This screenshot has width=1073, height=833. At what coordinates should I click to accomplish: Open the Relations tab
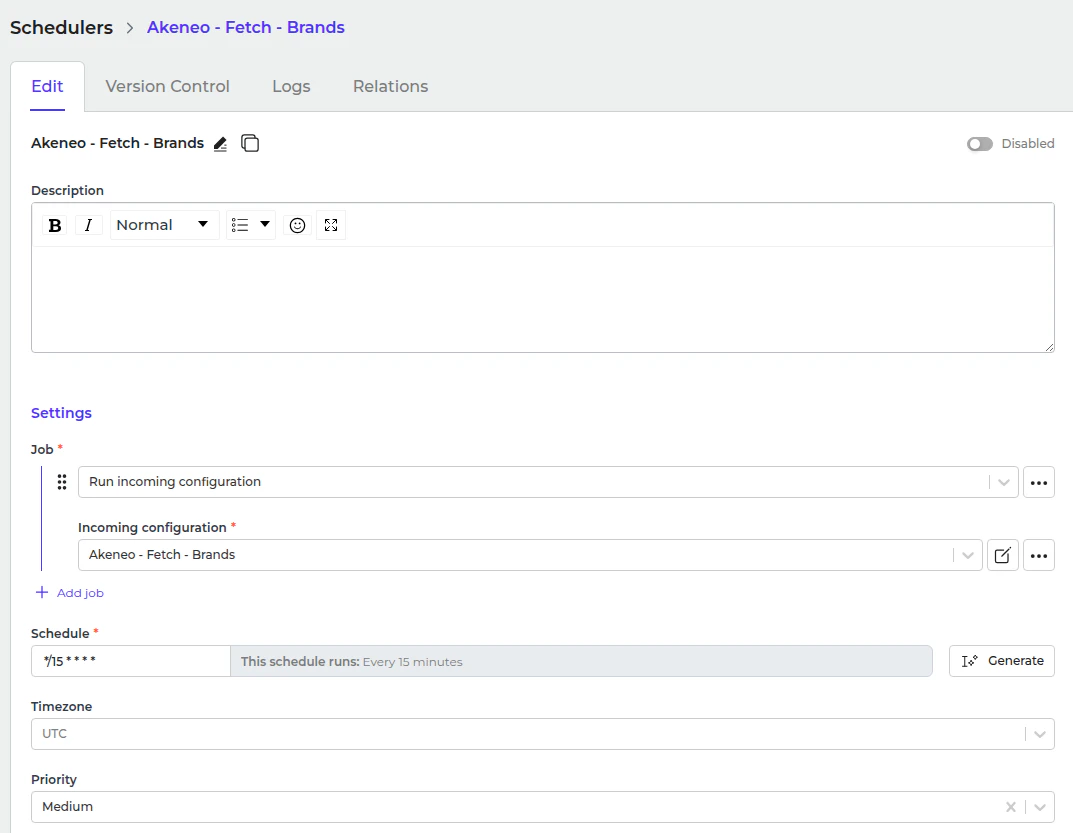[391, 86]
